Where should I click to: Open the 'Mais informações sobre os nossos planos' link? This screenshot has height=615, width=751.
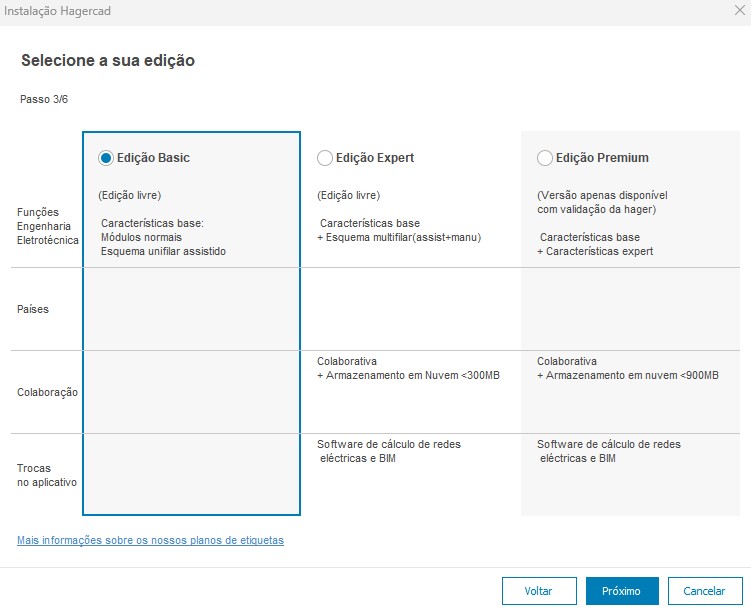click(x=150, y=540)
